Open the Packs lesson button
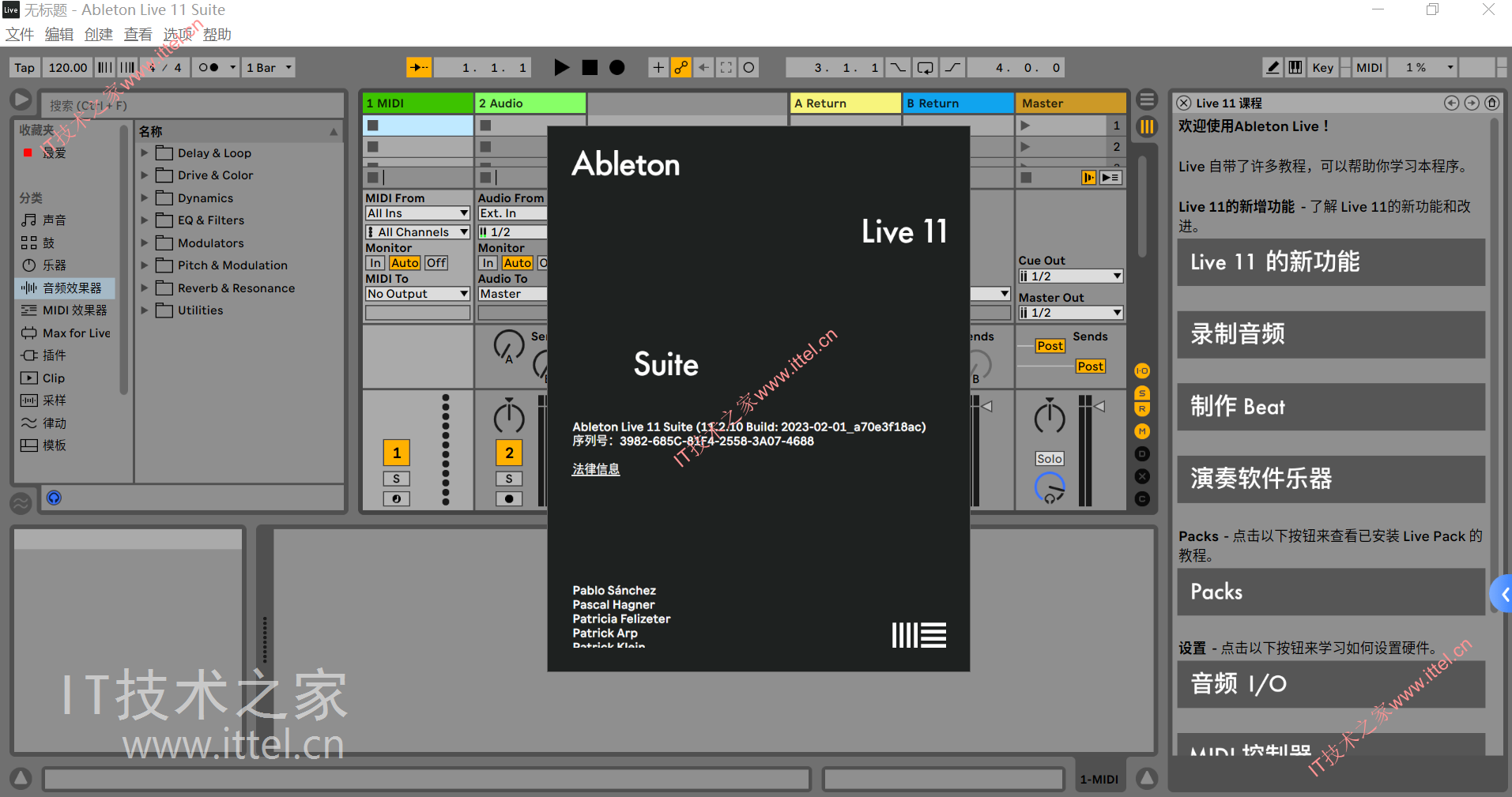The height and width of the screenshot is (797, 1512). pyautogui.click(x=1331, y=592)
